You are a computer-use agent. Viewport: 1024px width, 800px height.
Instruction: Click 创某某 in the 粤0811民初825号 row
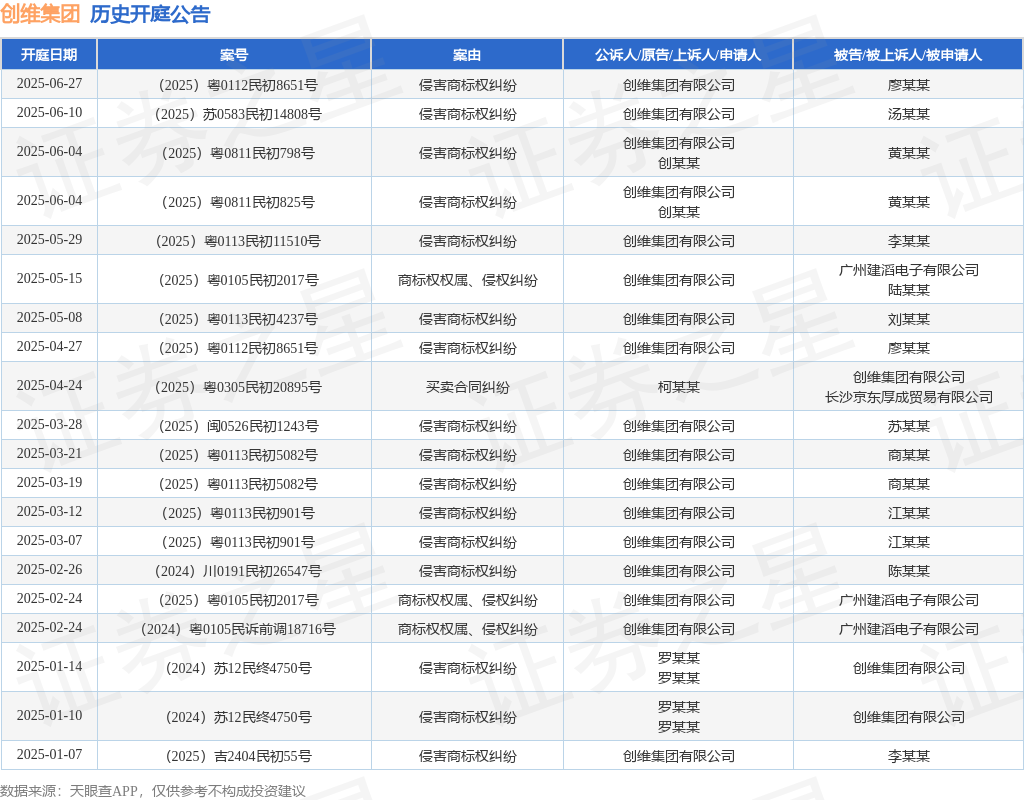pyautogui.click(x=679, y=212)
